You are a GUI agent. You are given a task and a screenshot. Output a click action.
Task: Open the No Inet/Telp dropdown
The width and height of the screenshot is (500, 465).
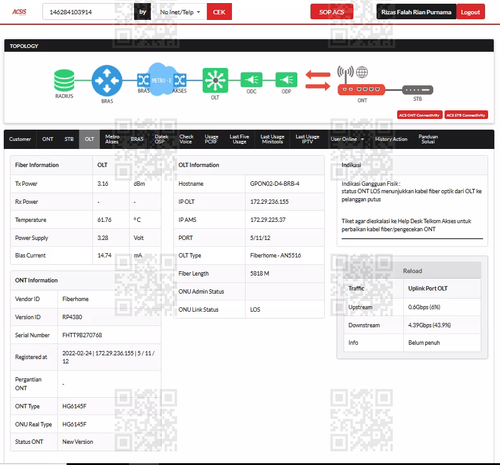(179, 12)
